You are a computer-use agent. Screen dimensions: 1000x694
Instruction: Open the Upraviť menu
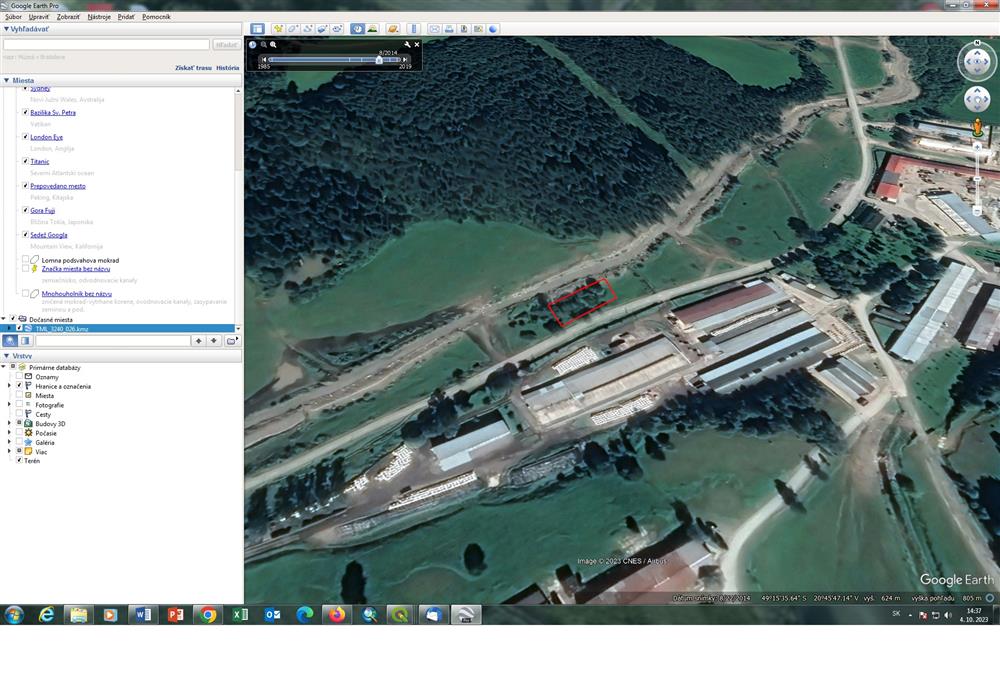pos(39,17)
